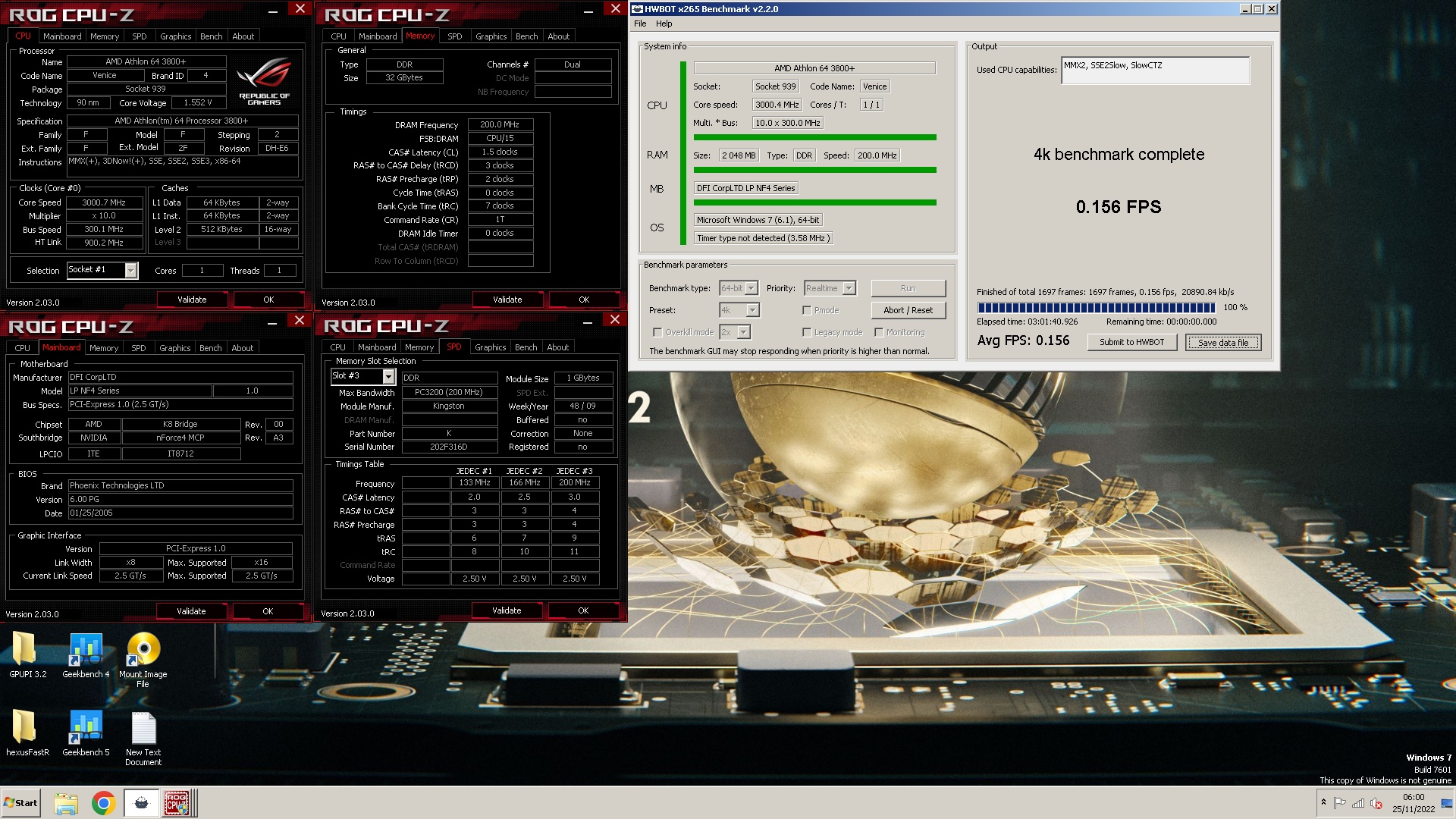Viewport: 1456px width, 819px height.
Task: Click the Show Desktop tray icon
Action: (1447, 803)
